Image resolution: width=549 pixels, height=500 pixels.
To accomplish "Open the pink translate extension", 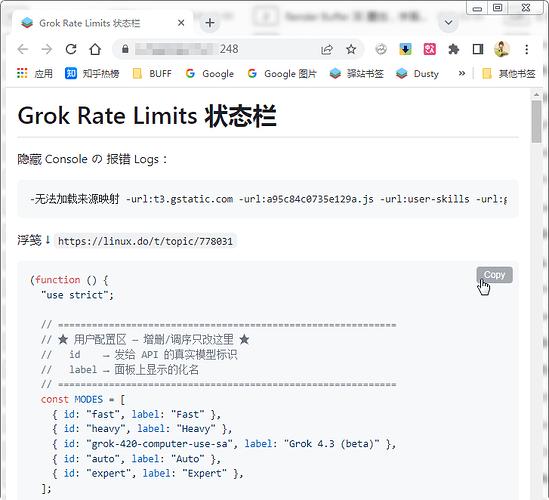I will coord(430,49).
